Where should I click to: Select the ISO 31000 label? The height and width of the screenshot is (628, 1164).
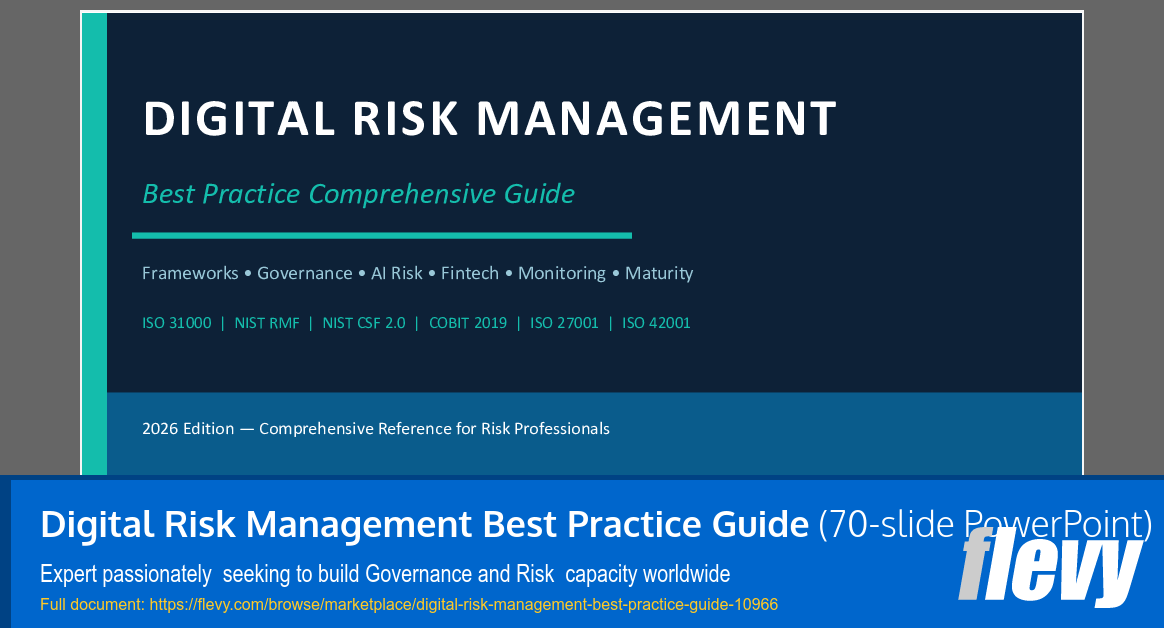click(176, 322)
